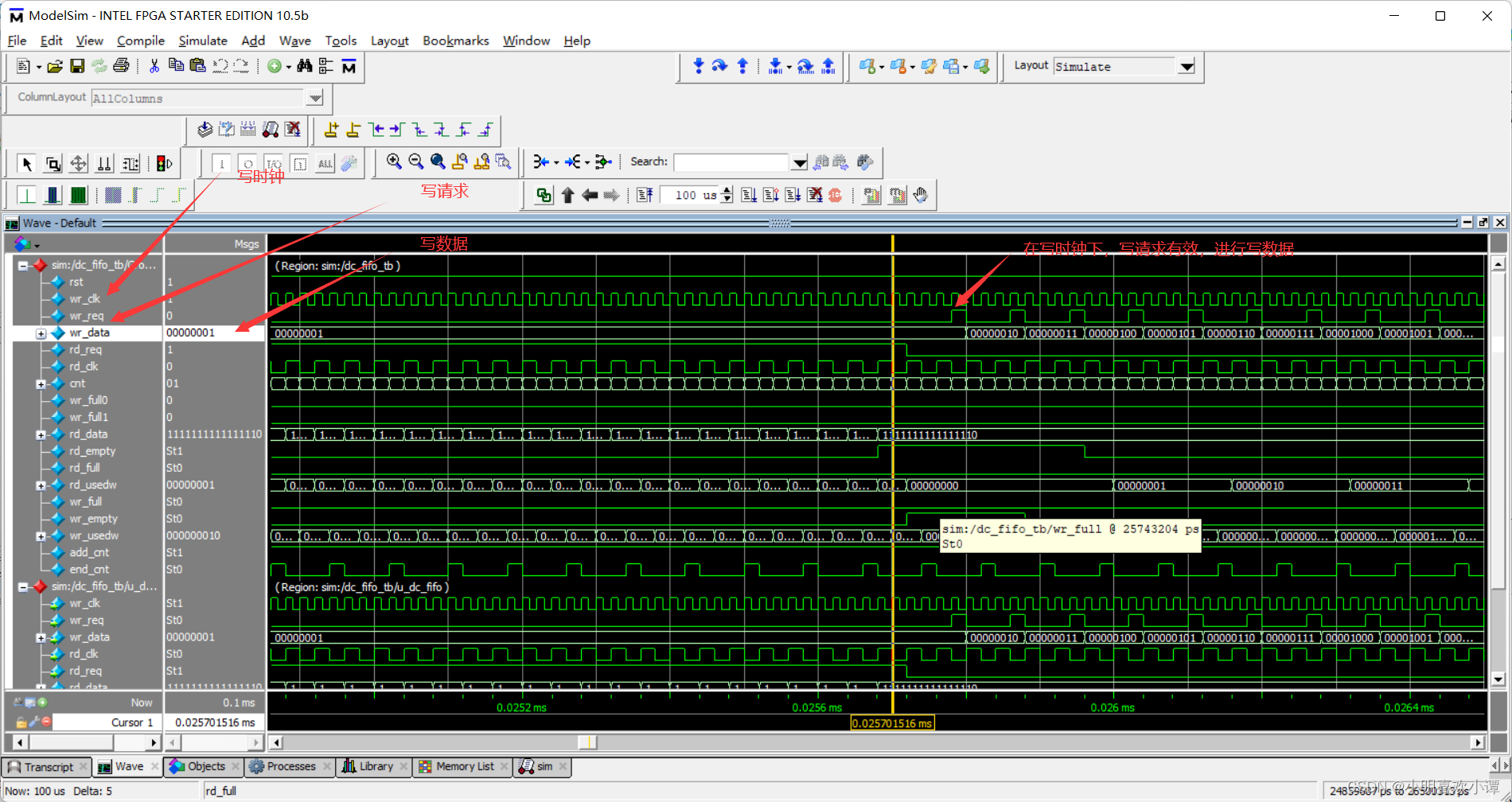Open Find with the binoculars toolbar icon
The image size is (1512, 802).
coord(305,66)
